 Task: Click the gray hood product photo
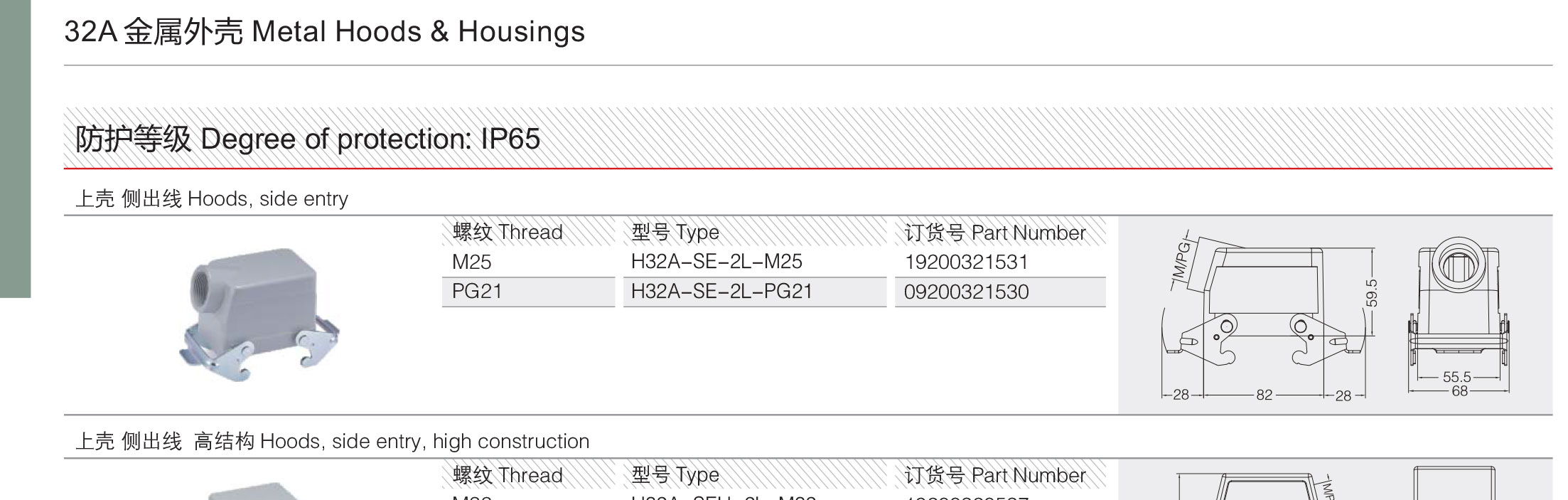tap(259, 314)
